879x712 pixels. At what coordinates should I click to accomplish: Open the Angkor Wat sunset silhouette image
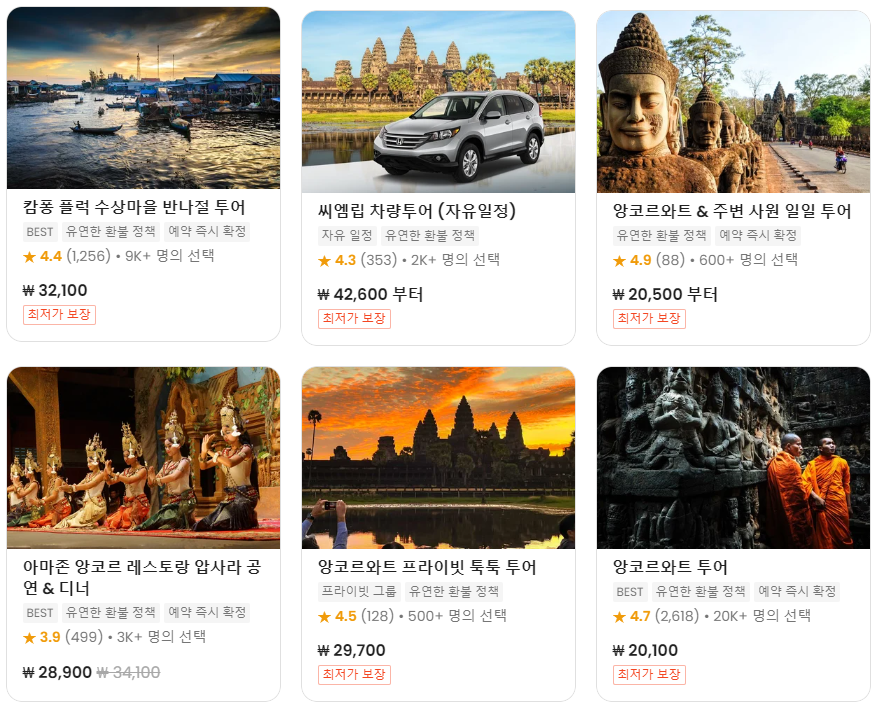point(438,458)
